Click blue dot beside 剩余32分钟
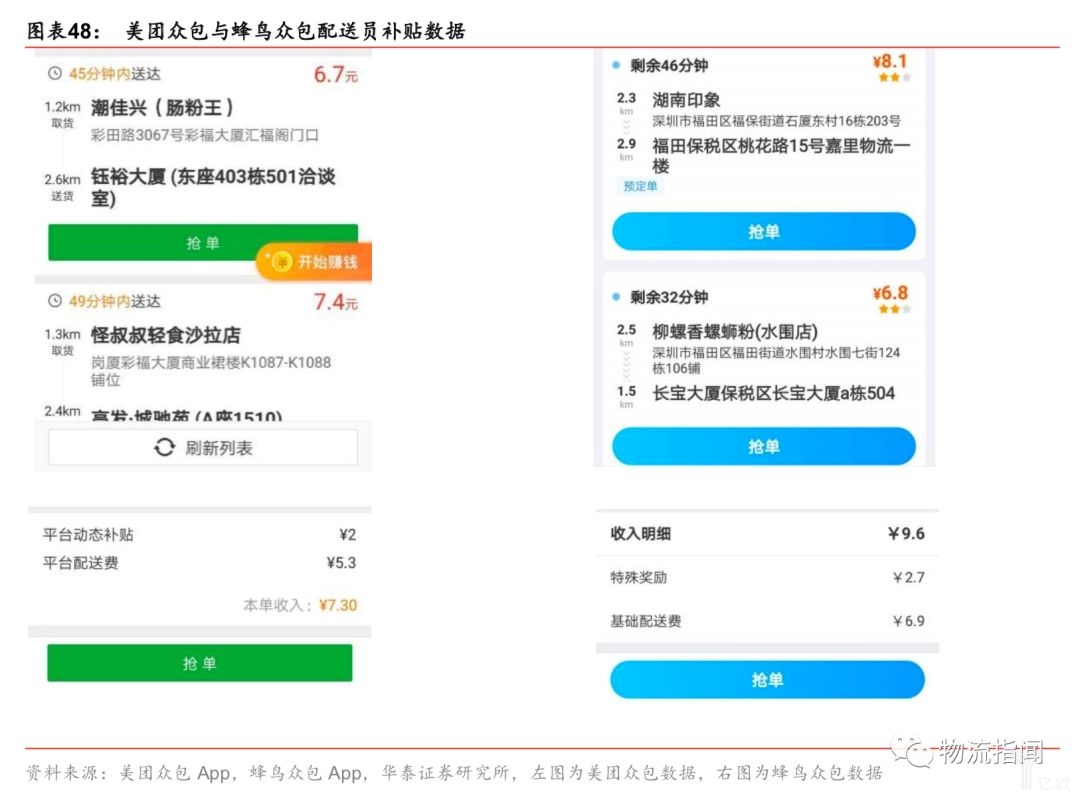 [x=616, y=297]
